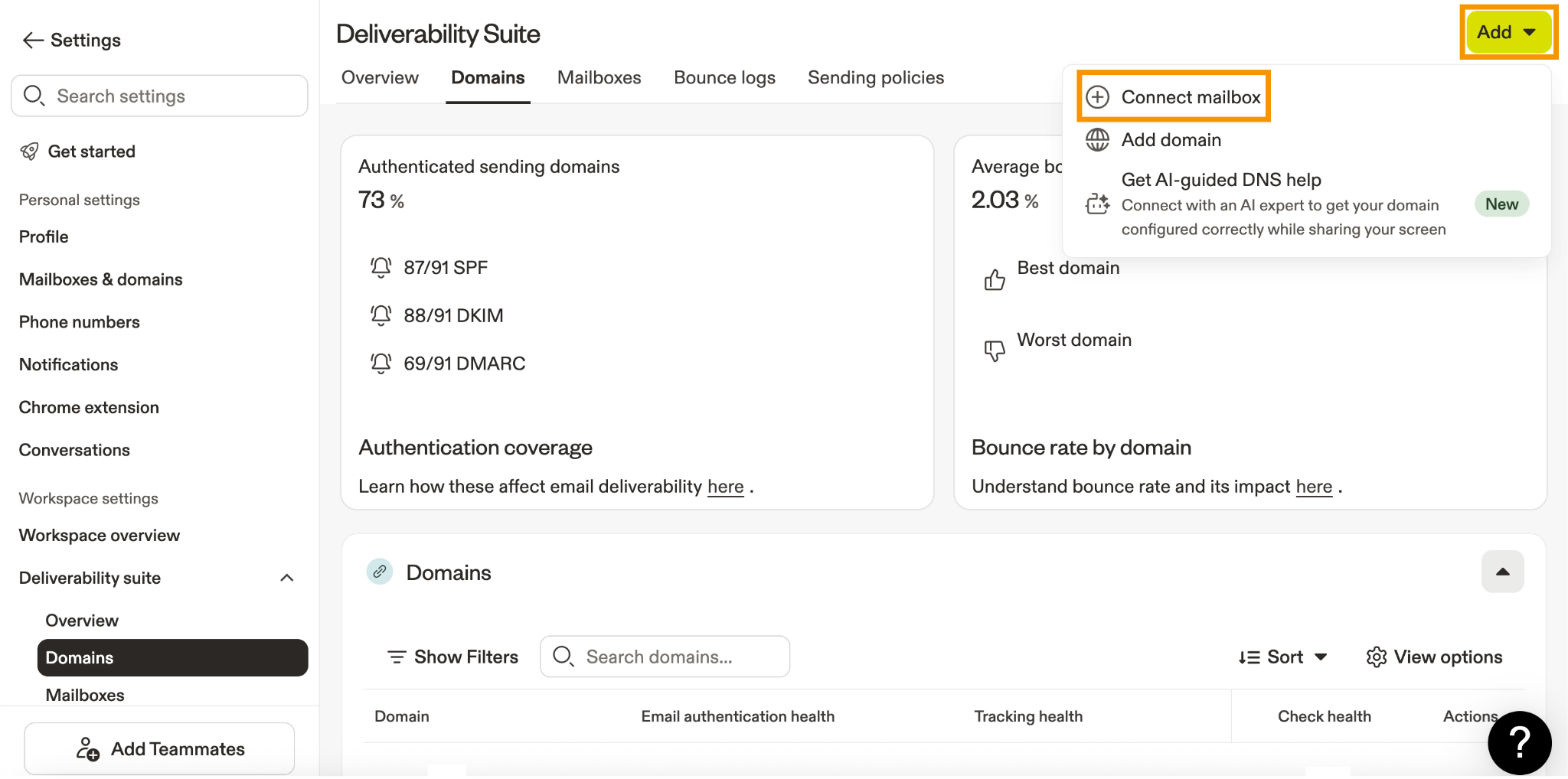Viewport: 1568px width, 779px height.
Task: Open the Sort dropdown arrow
Action: [x=1321, y=657]
